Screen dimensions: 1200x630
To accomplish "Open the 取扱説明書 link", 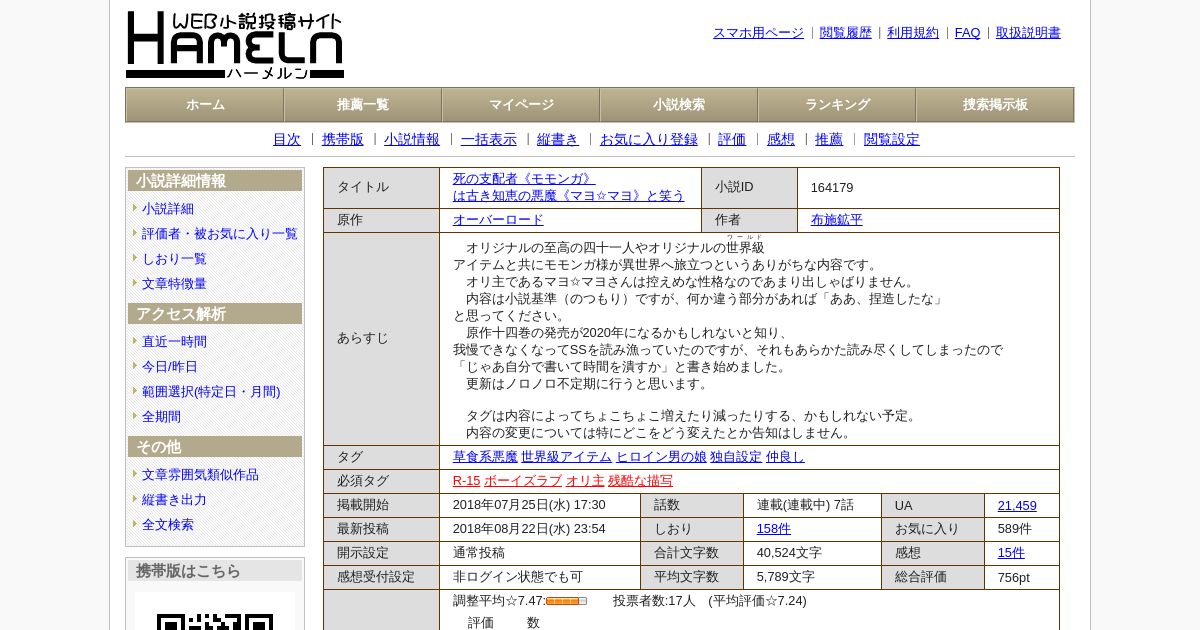I will coord(1028,33).
